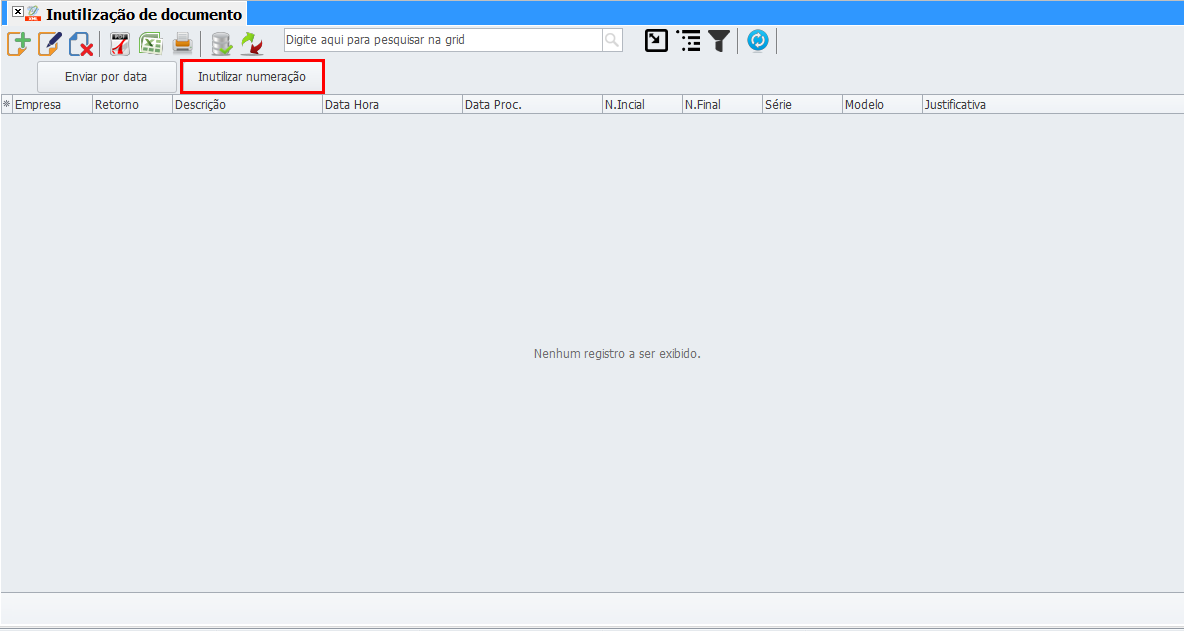This screenshot has width=1184, height=631.
Task: Focus the grid search input field
Action: point(442,40)
